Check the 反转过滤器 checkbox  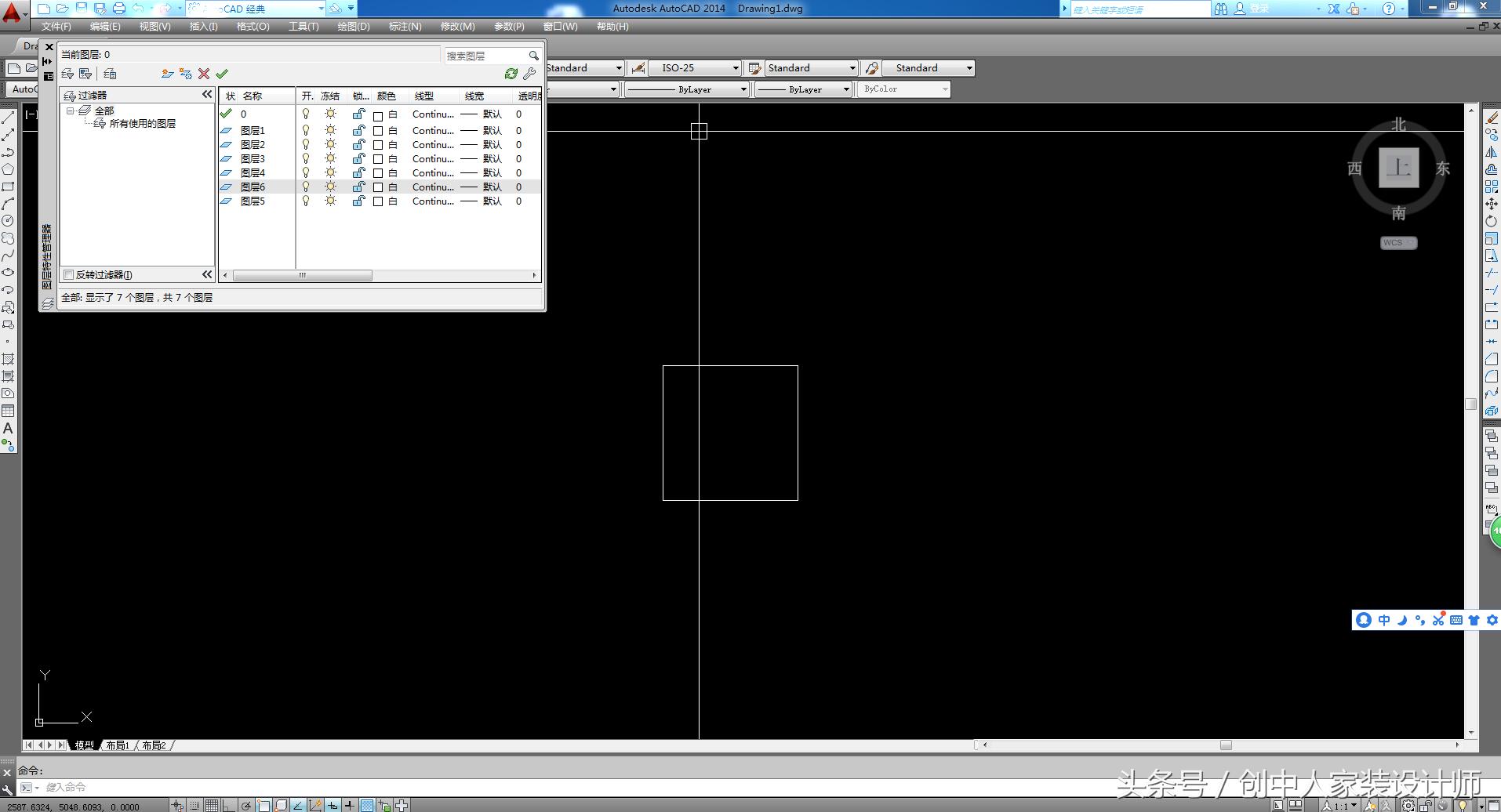[69, 274]
